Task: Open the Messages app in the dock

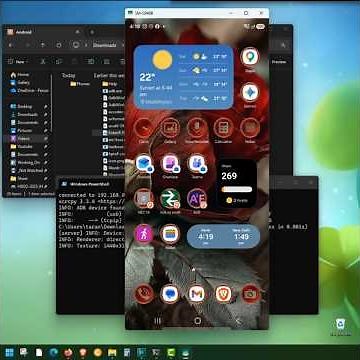Action: (170, 294)
